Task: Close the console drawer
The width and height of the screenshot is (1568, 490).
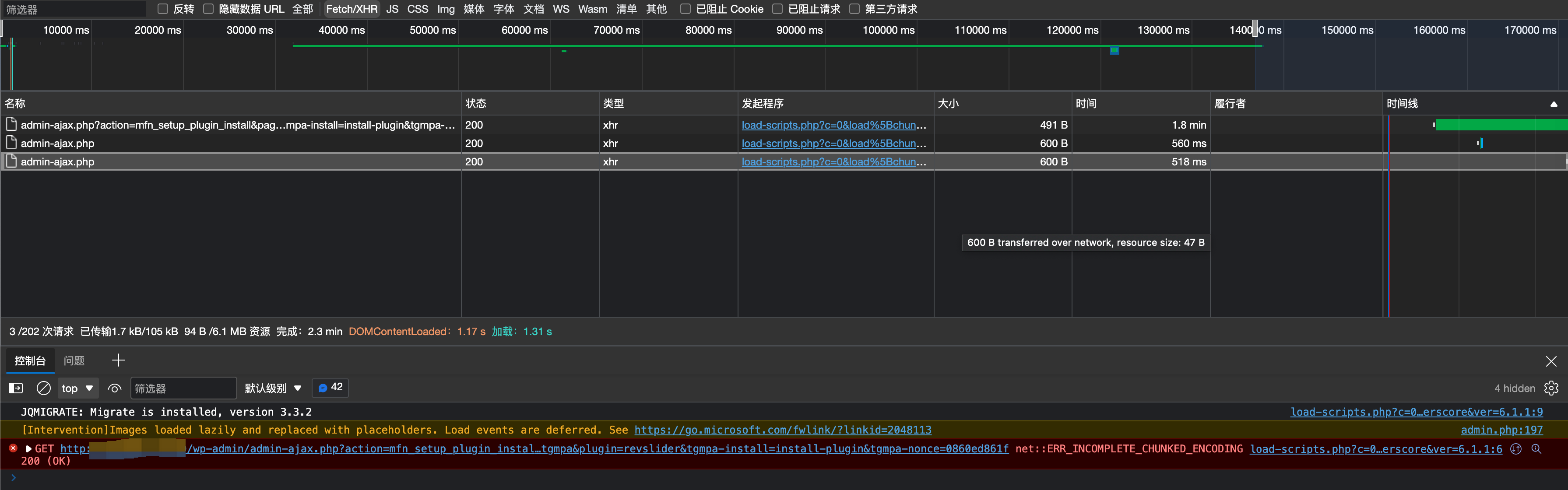Action: (x=1551, y=361)
